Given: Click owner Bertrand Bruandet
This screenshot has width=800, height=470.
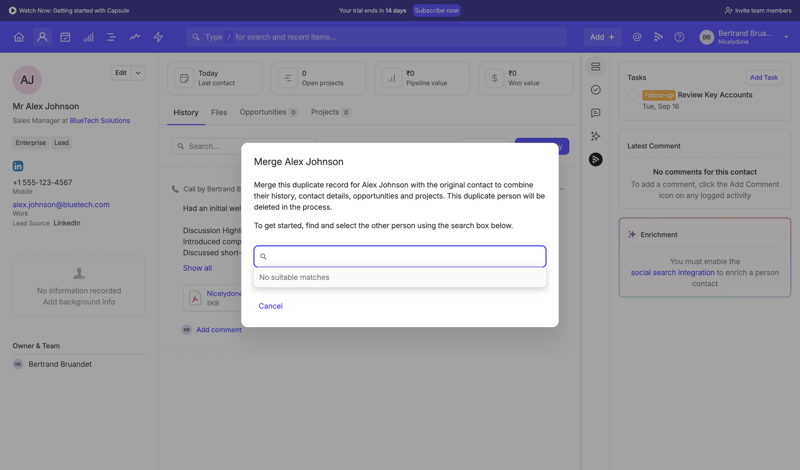Looking at the screenshot, I should tap(60, 364).
